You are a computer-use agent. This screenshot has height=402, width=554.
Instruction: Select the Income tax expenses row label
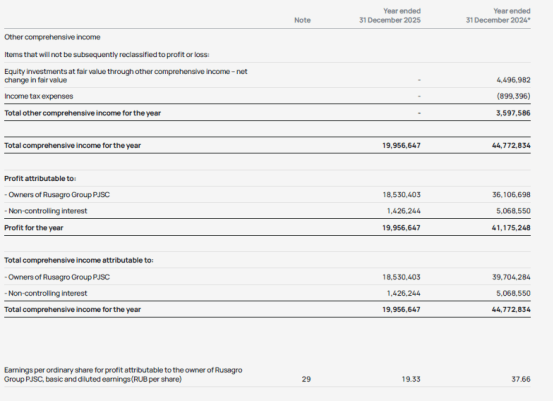(x=39, y=96)
